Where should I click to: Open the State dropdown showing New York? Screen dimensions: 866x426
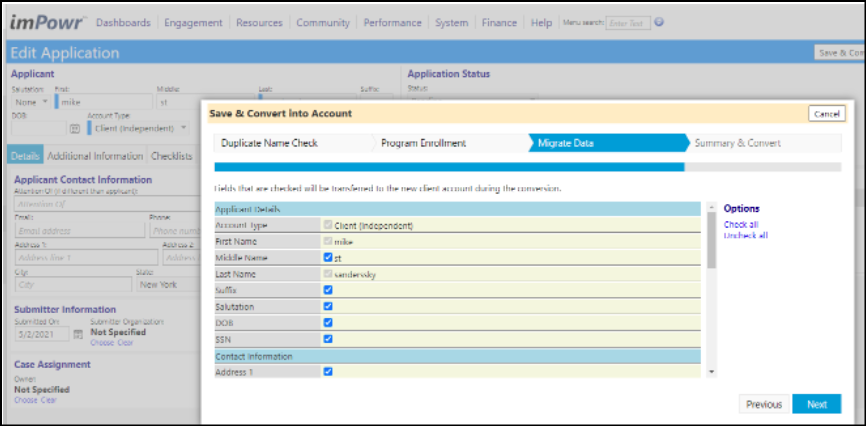166,285
